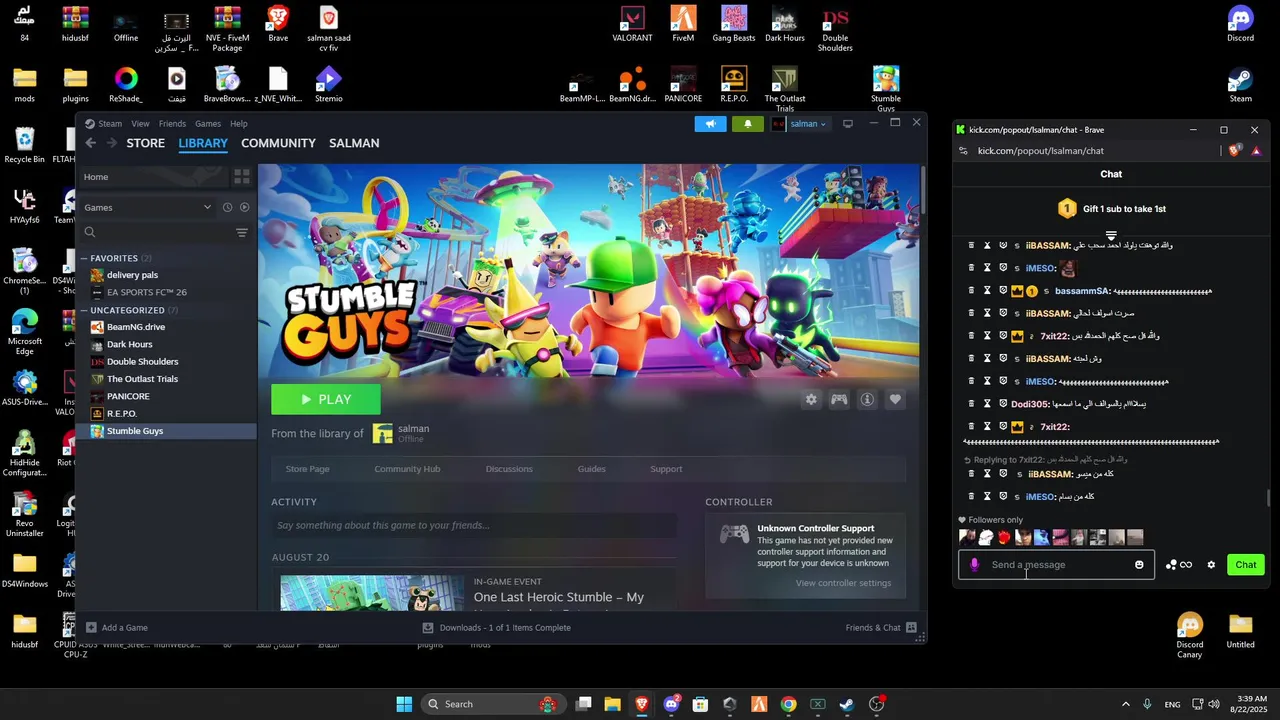
Task: Open the Help menu
Action: click(239, 124)
